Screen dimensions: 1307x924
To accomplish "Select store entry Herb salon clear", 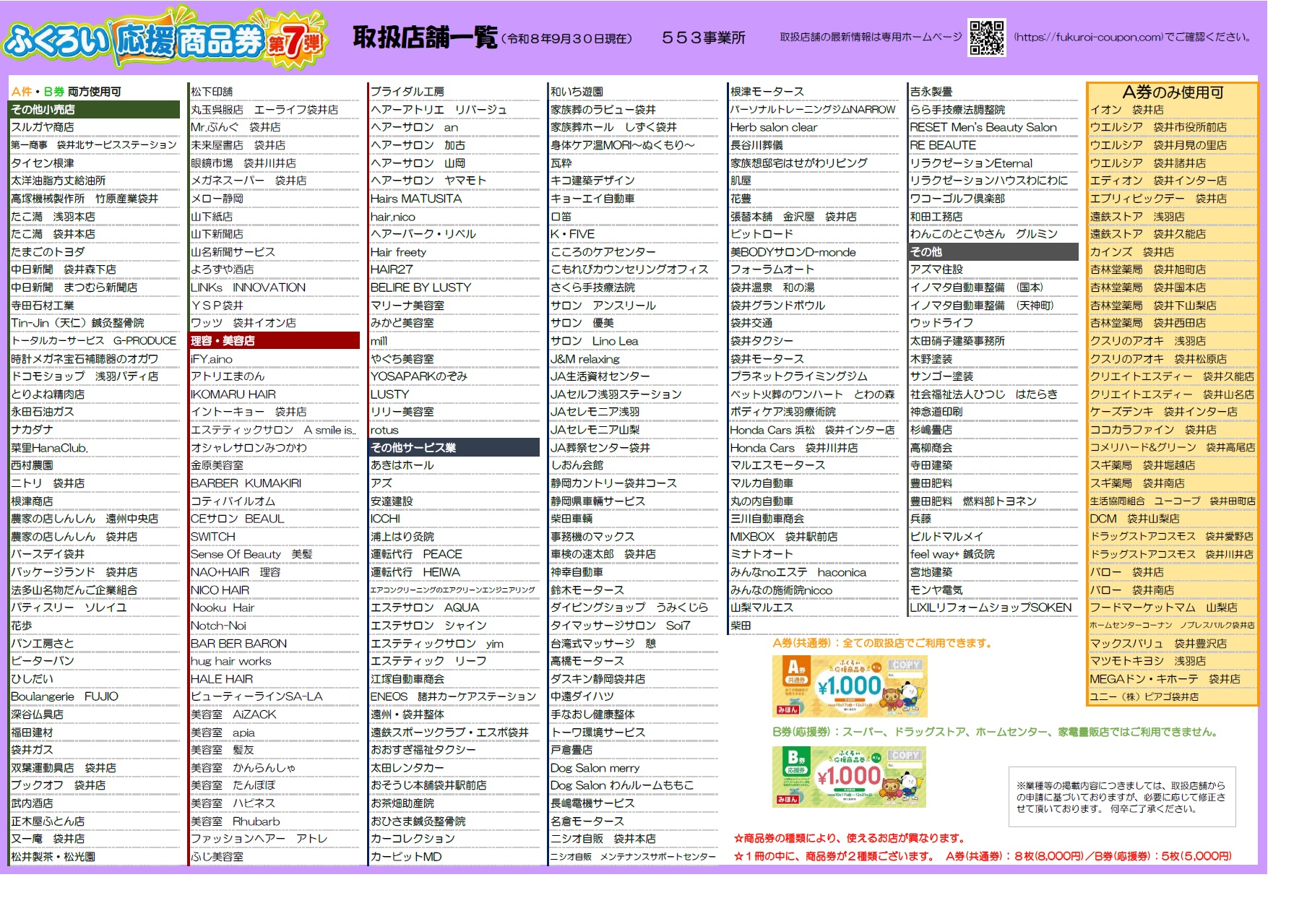I will coord(774,127).
